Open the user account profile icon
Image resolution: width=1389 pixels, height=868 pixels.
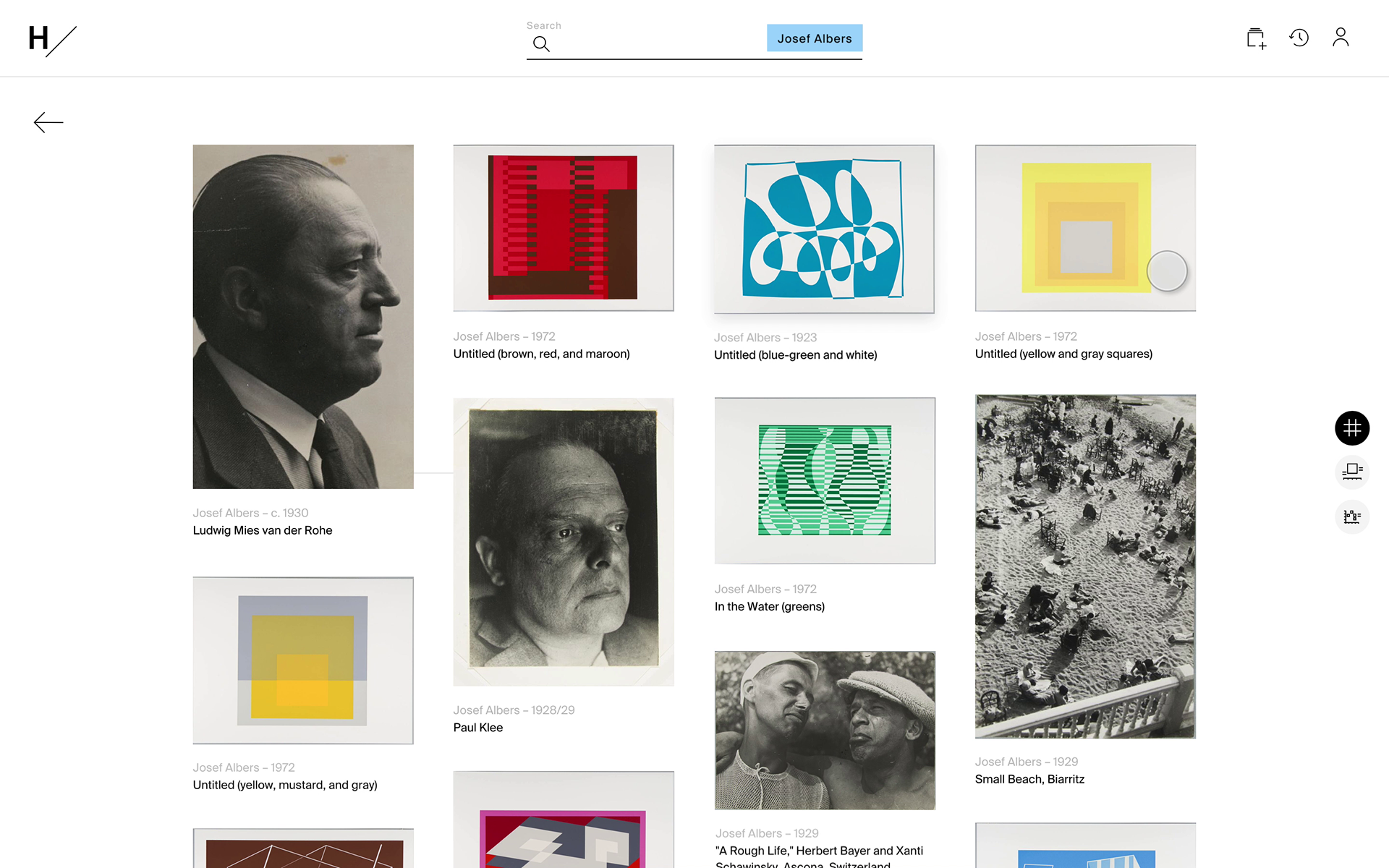(x=1341, y=37)
